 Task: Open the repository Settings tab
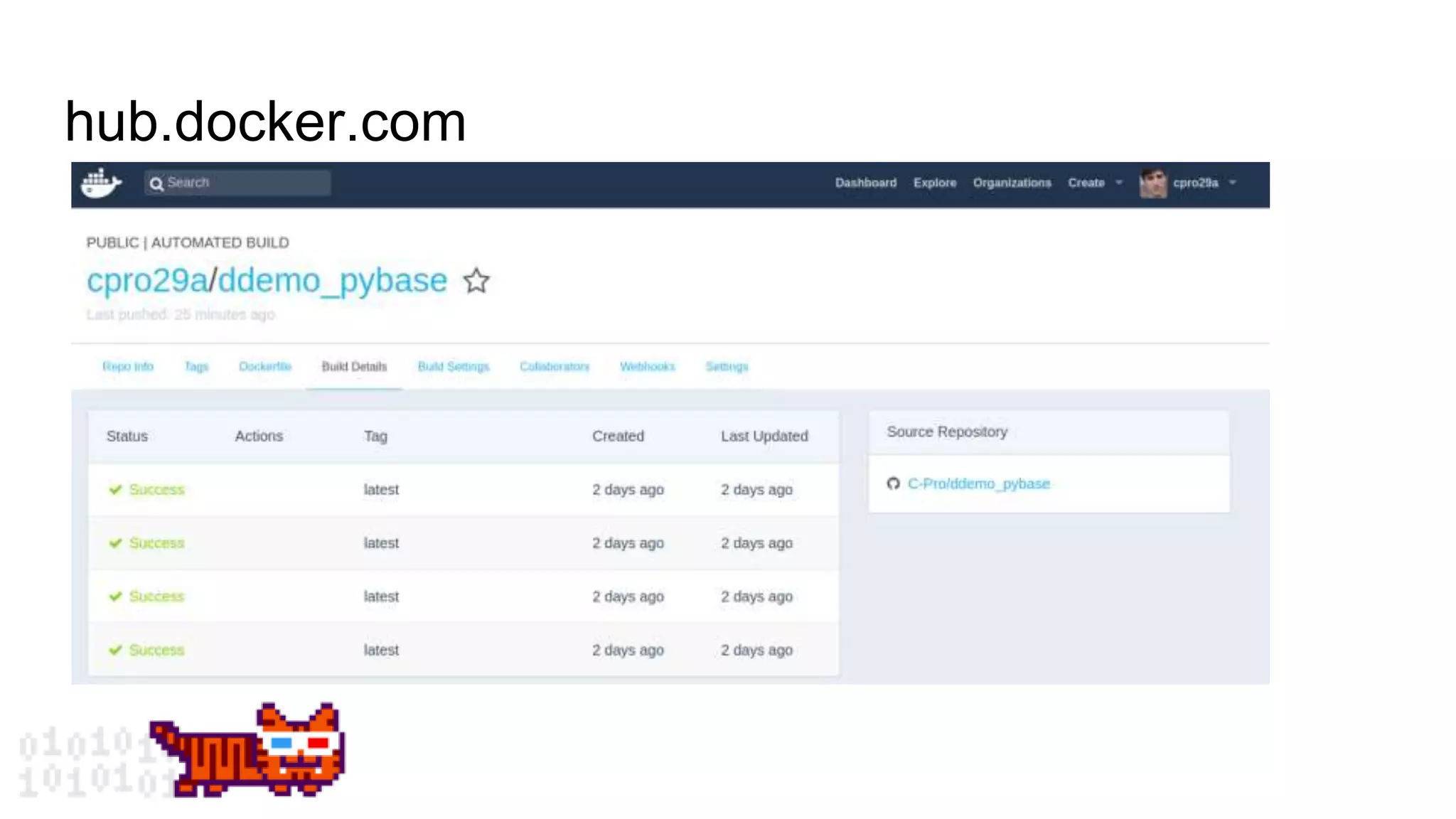[727, 366]
